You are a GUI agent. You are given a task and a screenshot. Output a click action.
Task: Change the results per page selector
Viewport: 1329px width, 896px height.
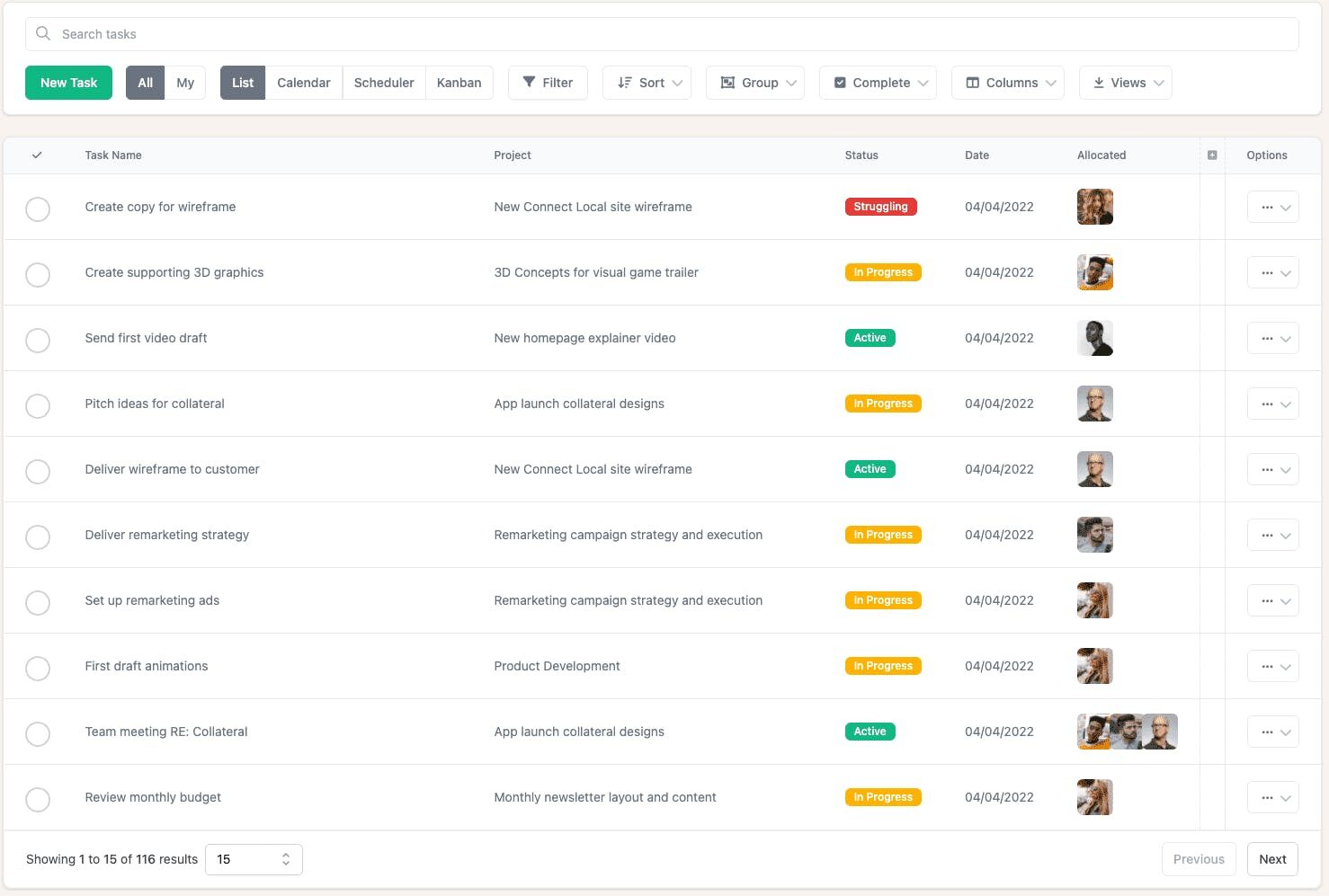click(254, 859)
